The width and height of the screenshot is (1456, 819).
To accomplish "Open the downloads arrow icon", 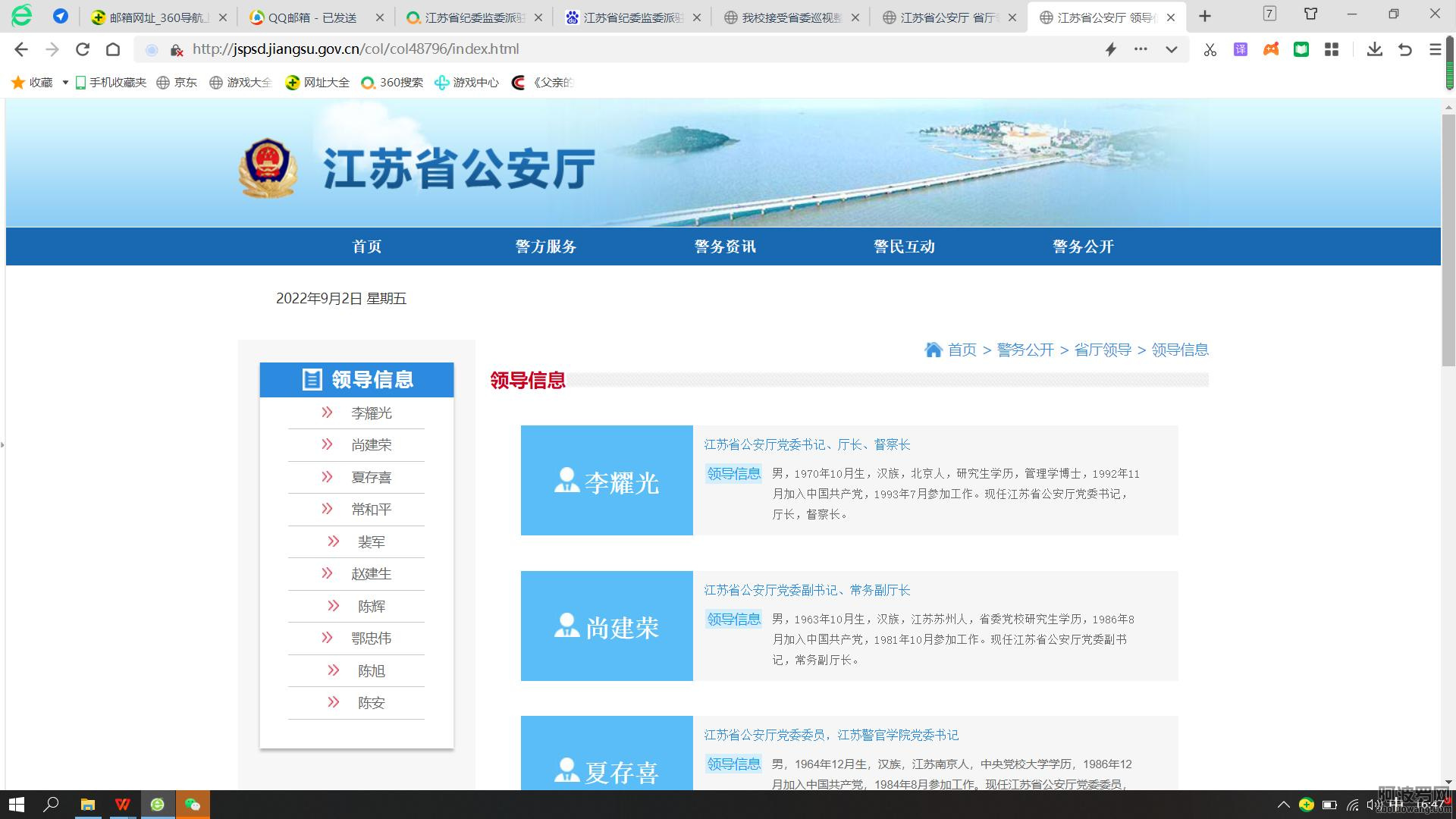I will click(x=1374, y=49).
